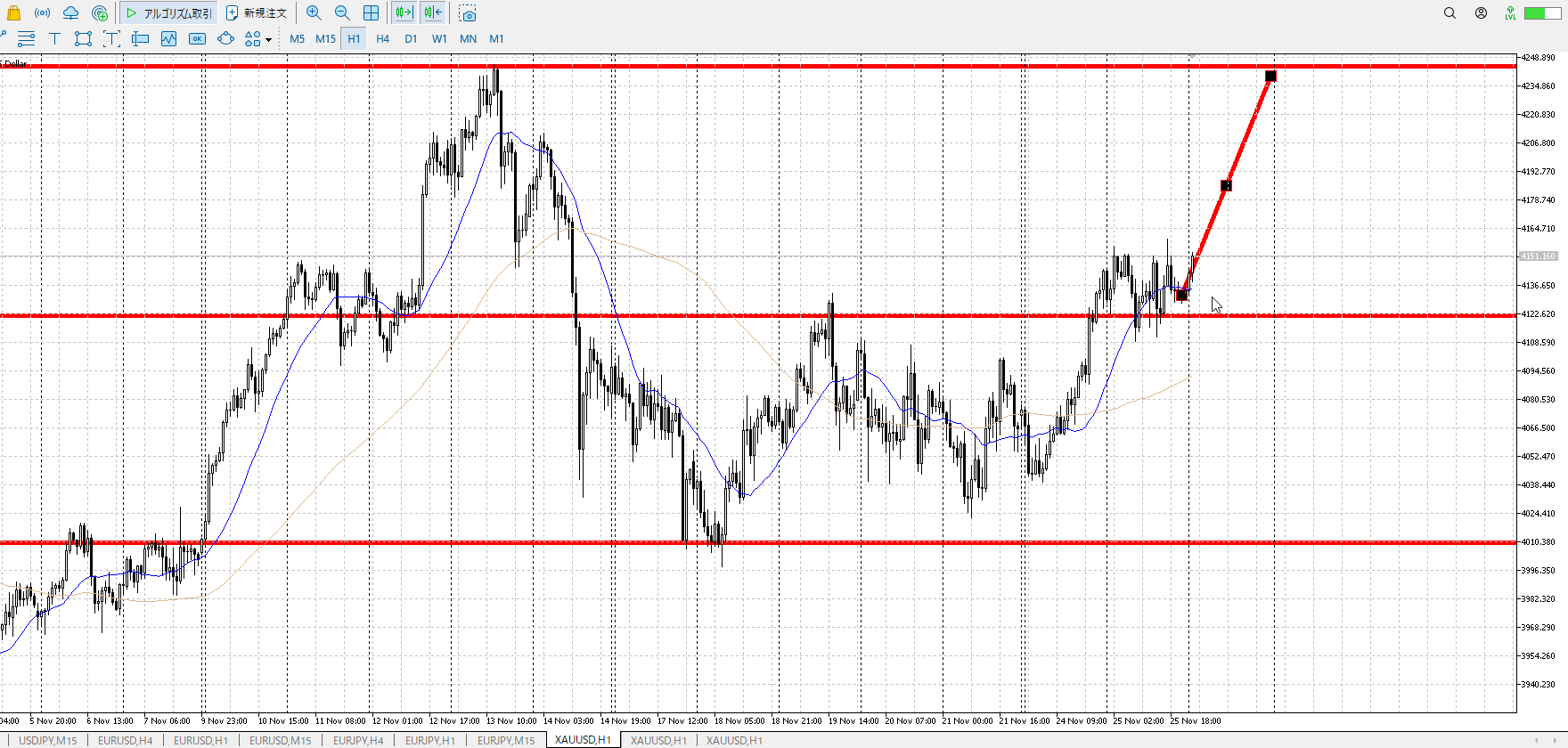Open the search magnifier in top right

pos(1450,13)
